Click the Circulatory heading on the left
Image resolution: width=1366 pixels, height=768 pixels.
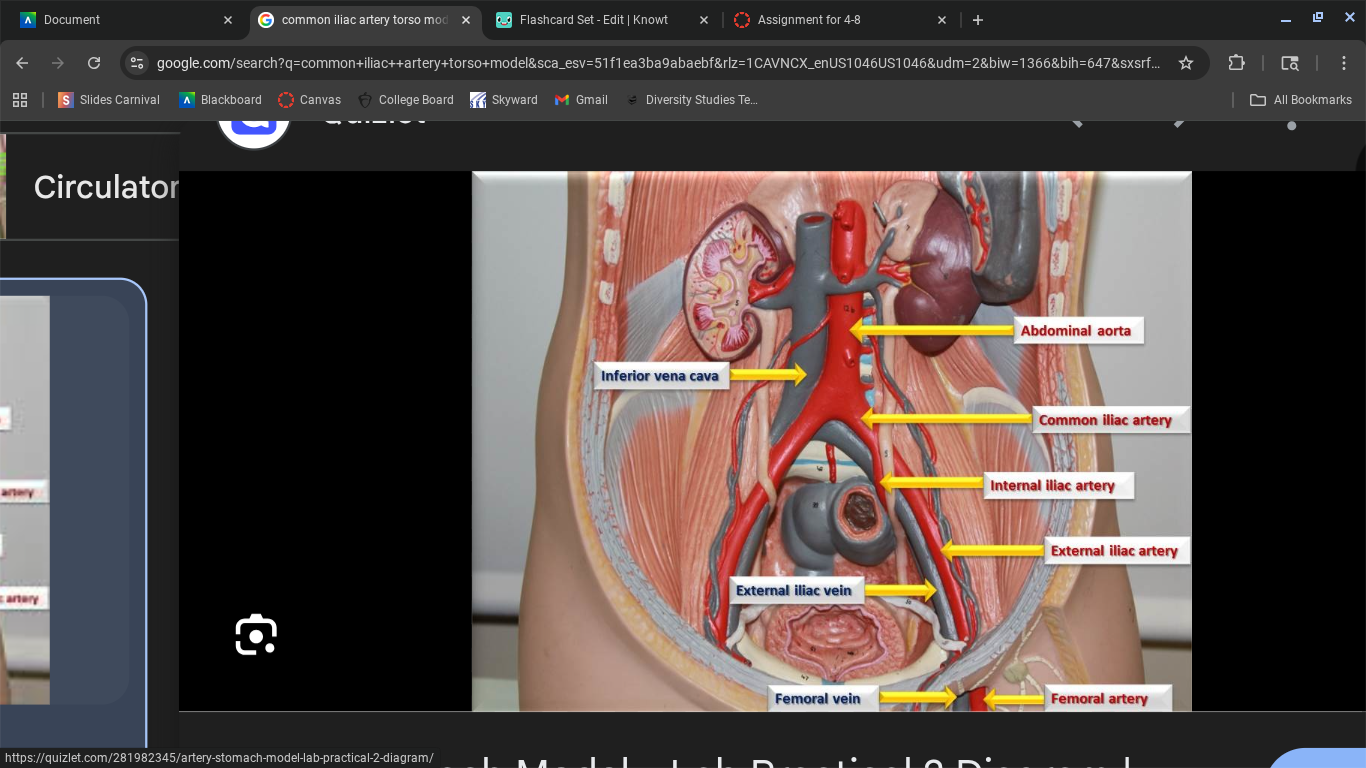pyautogui.click(x=106, y=187)
